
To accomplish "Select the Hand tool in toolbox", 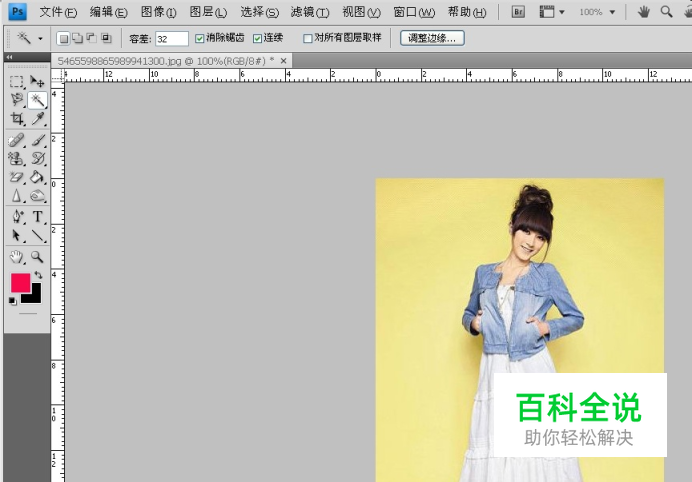I will click(x=16, y=256).
